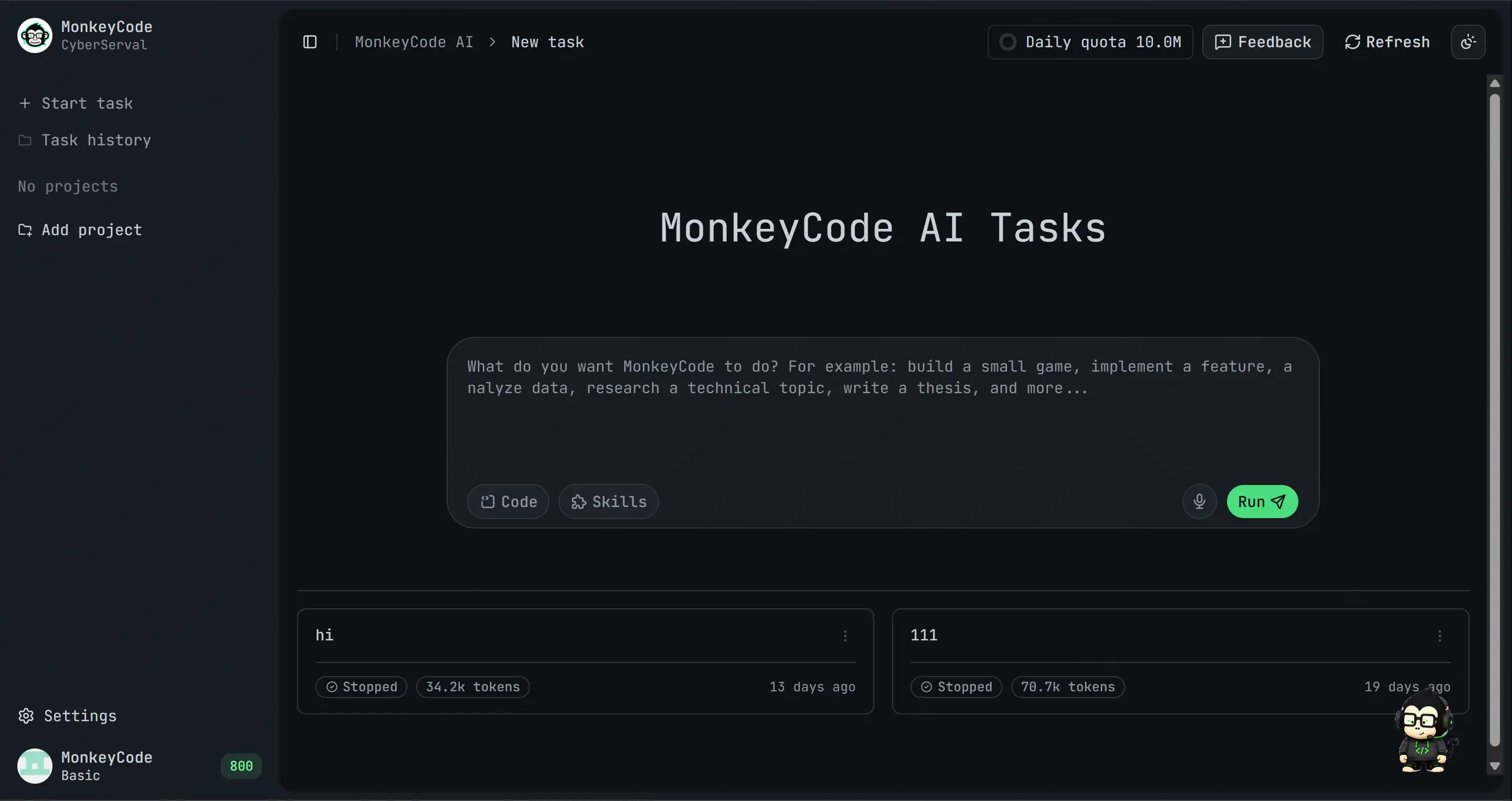Open the Daily quota 10.0M indicator

[1090, 41]
